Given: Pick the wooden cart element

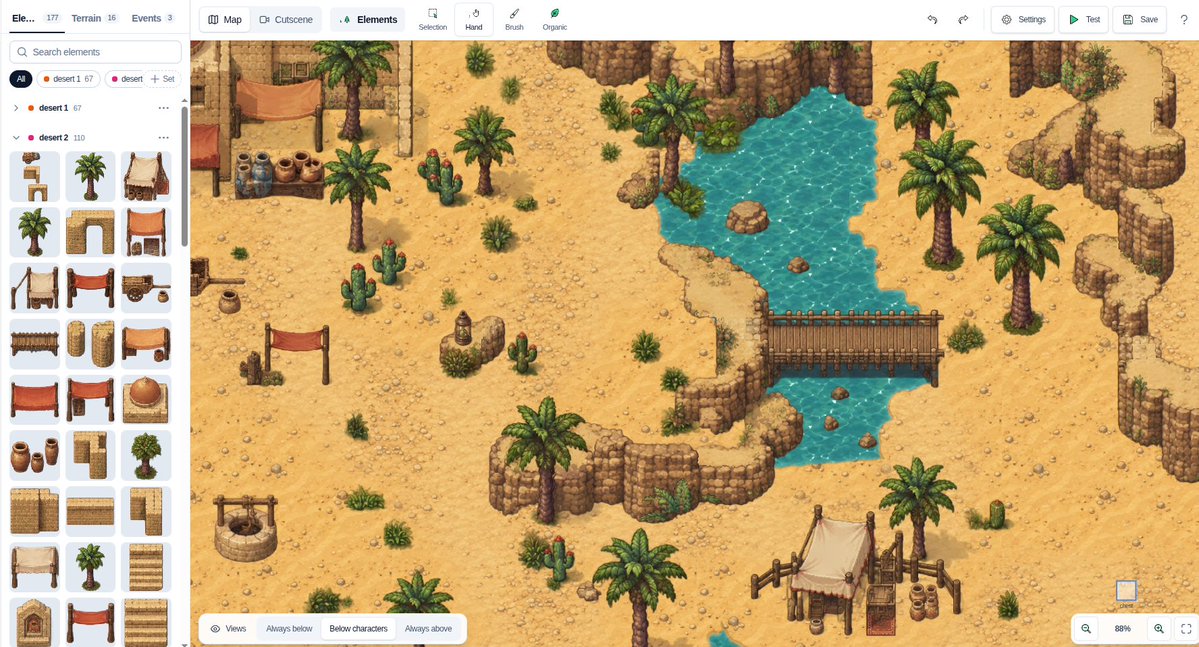Looking at the screenshot, I should 146,288.
